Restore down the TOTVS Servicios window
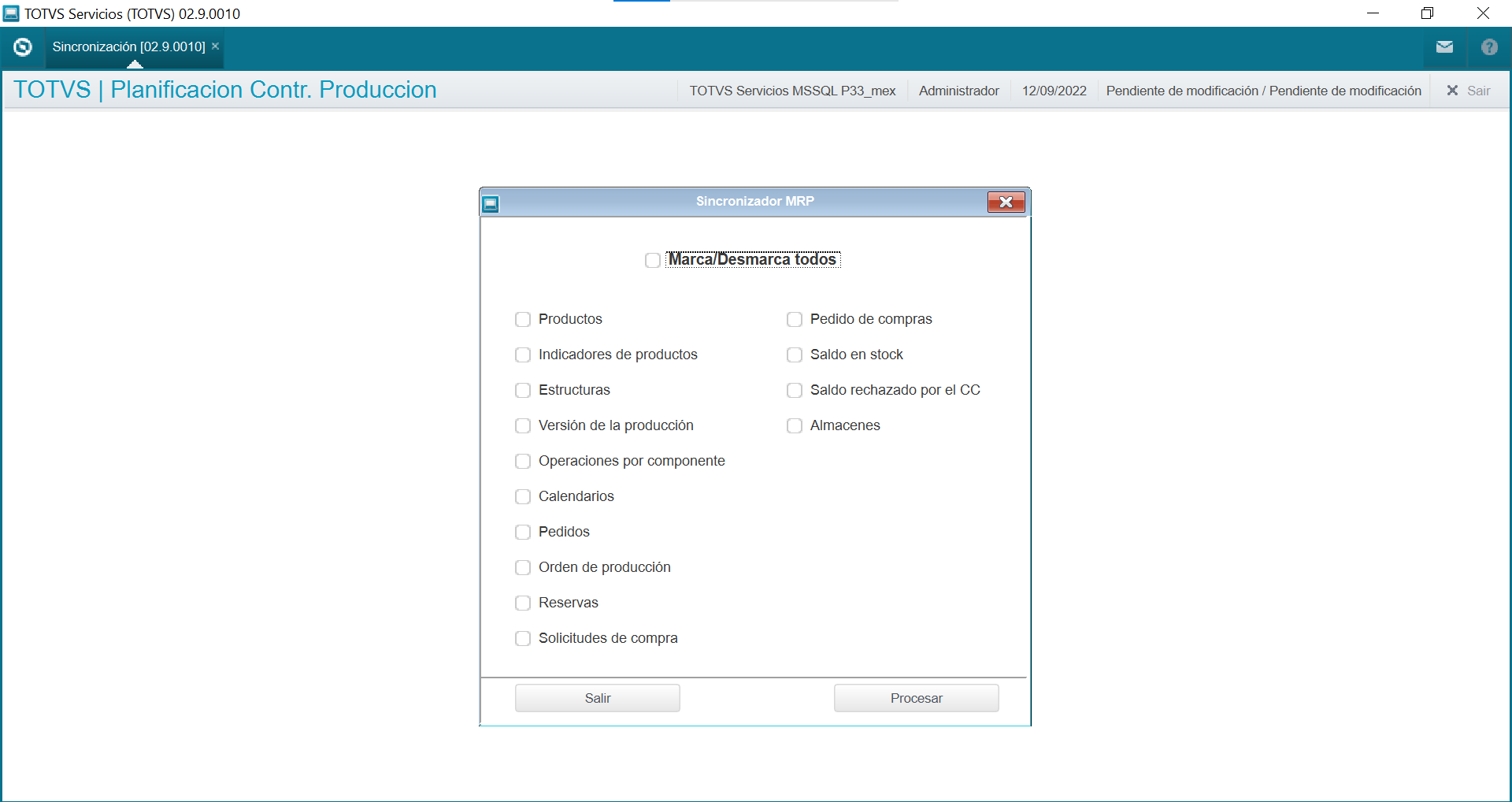Screen dimensions: 1512x802 coord(1427,13)
